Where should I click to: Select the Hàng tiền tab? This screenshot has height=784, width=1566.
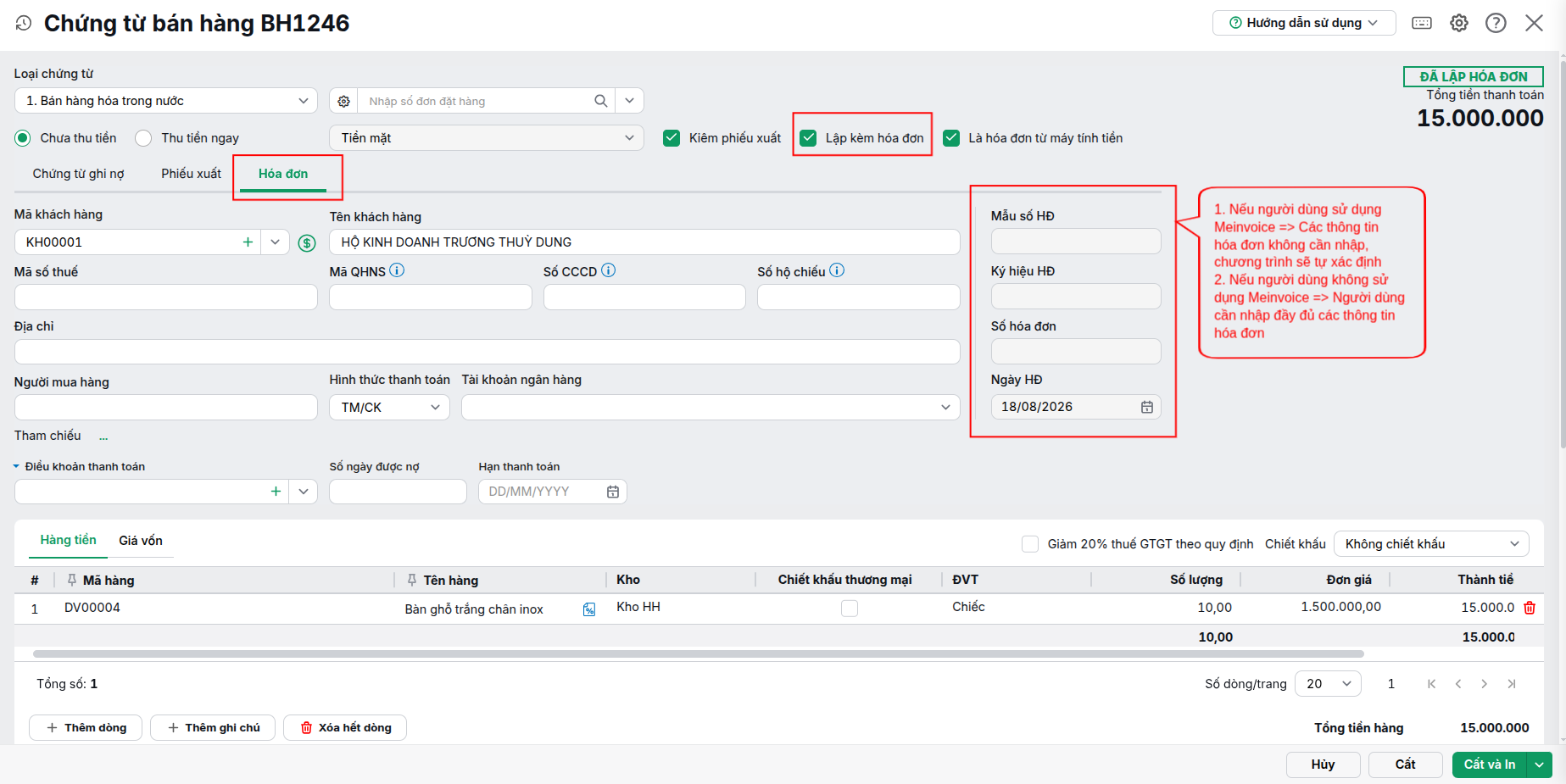(x=69, y=540)
